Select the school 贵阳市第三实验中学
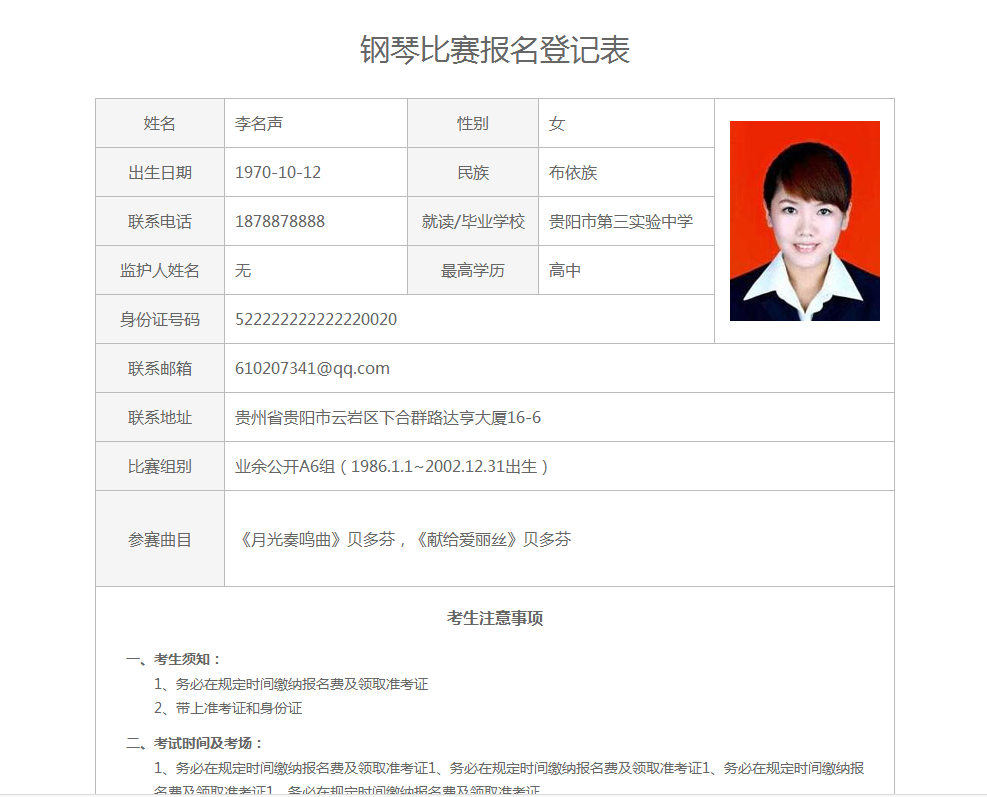 pos(621,222)
